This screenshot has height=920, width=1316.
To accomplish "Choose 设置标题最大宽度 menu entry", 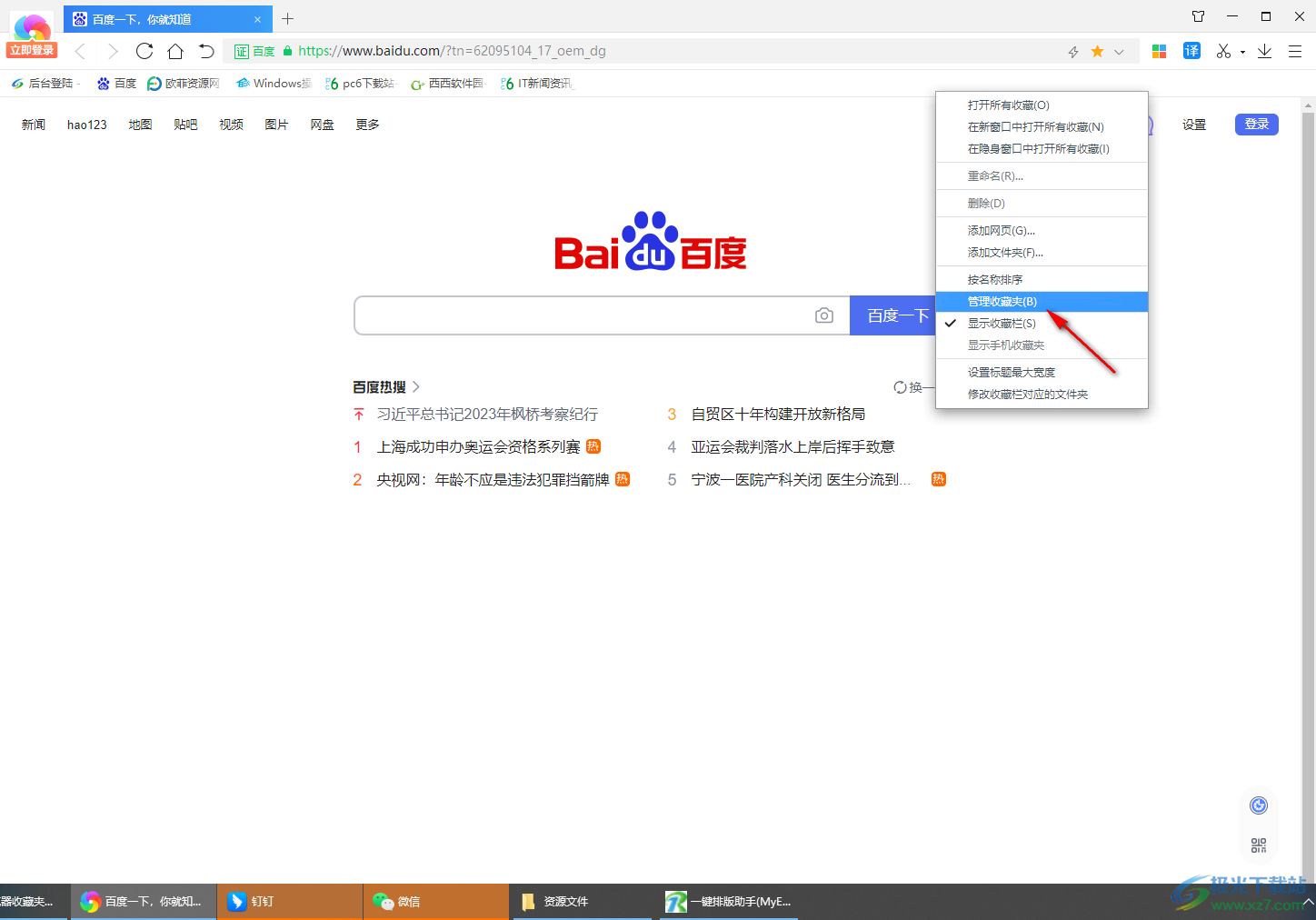I will pyautogui.click(x=1042, y=373).
